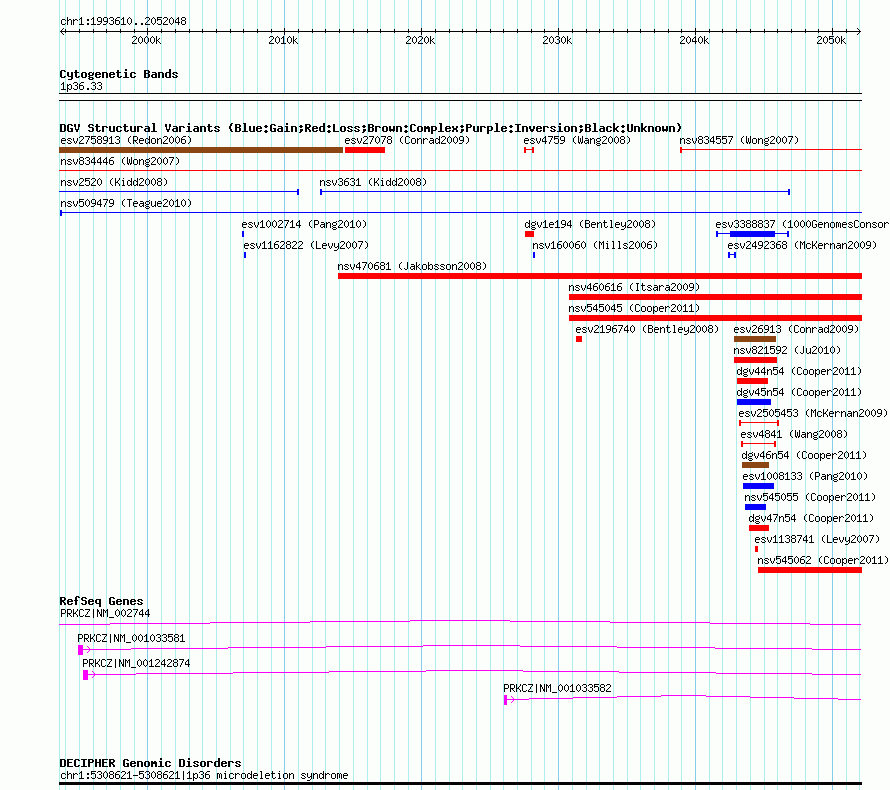Screen dimensions: 890x790
Task: Click the esv3388837 blue gain bar
Action: (752, 234)
